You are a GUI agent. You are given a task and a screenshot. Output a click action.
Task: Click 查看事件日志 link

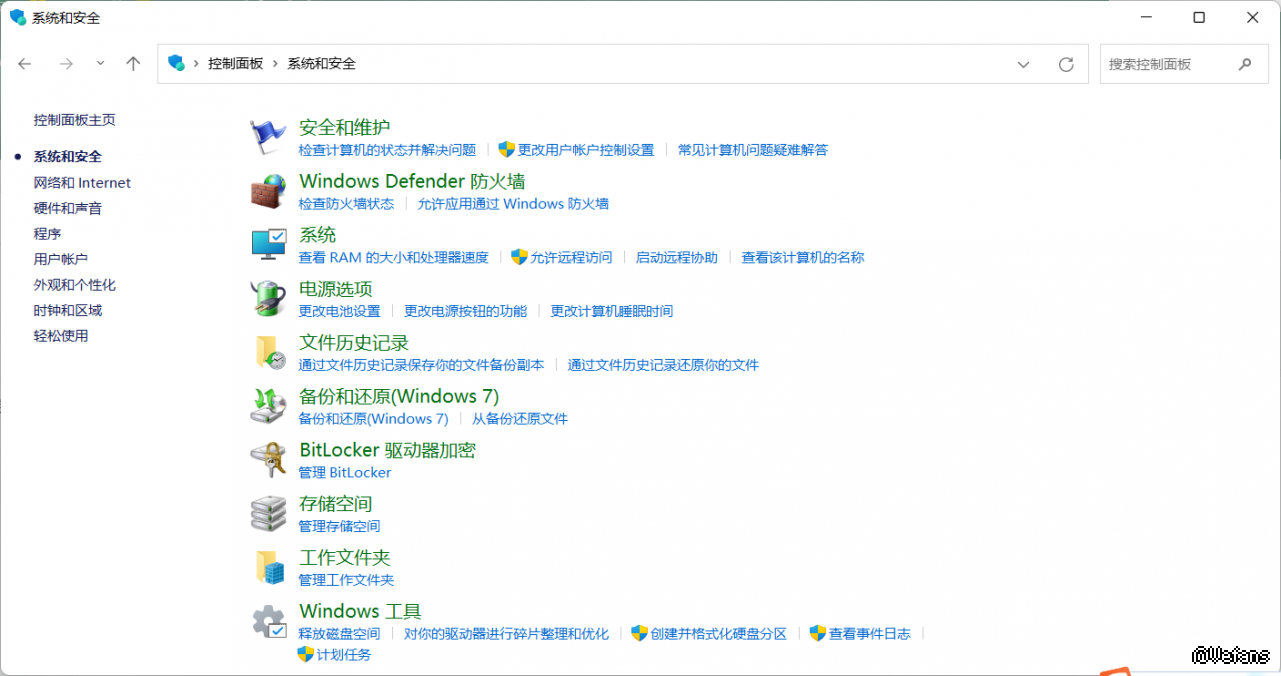[x=870, y=634]
